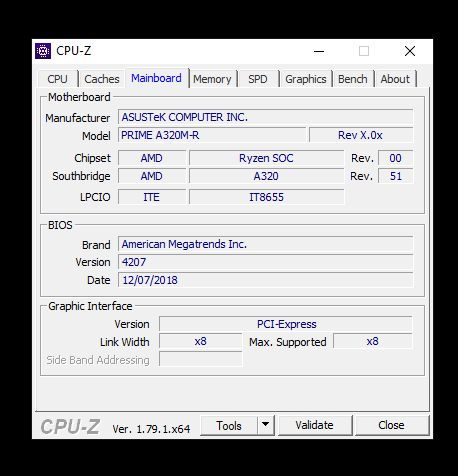Image resolution: width=458 pixels, height=476 pixels.
Task: Click the Rev X.0x model revision field
Action: (361, 135)
